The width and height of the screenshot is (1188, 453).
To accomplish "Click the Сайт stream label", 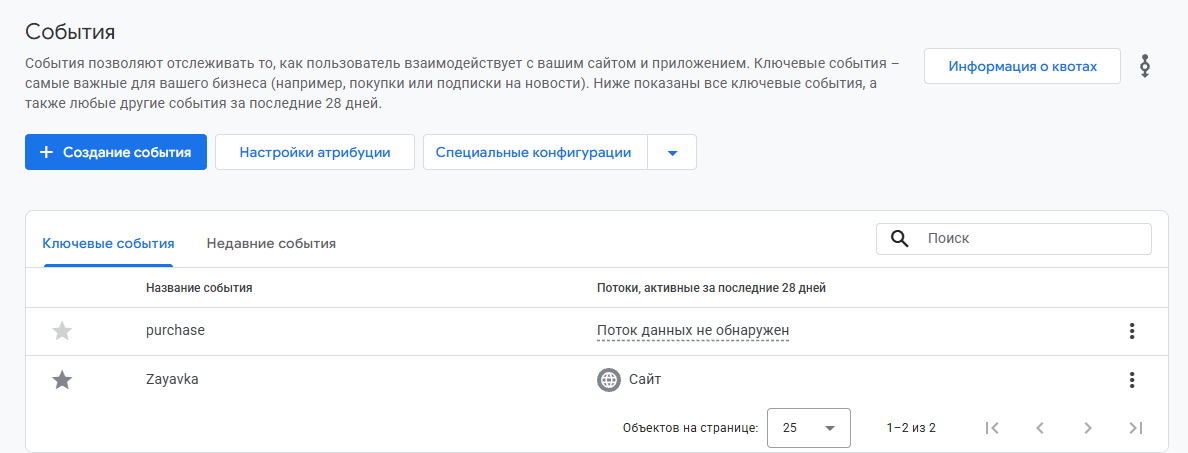I will [645, 380].
